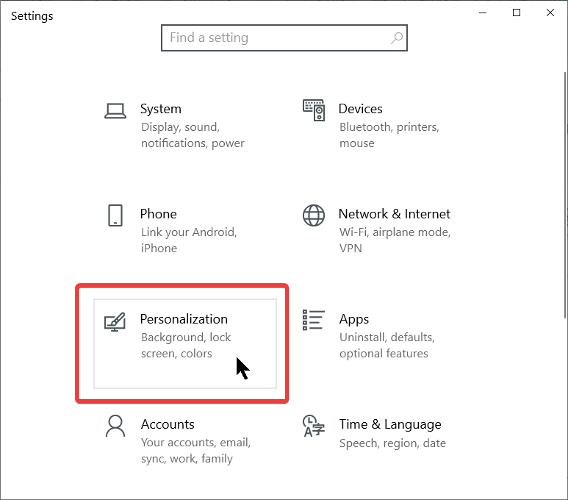Open Time & Language heading
Screen dimensions: 568x500
point(390,425)
